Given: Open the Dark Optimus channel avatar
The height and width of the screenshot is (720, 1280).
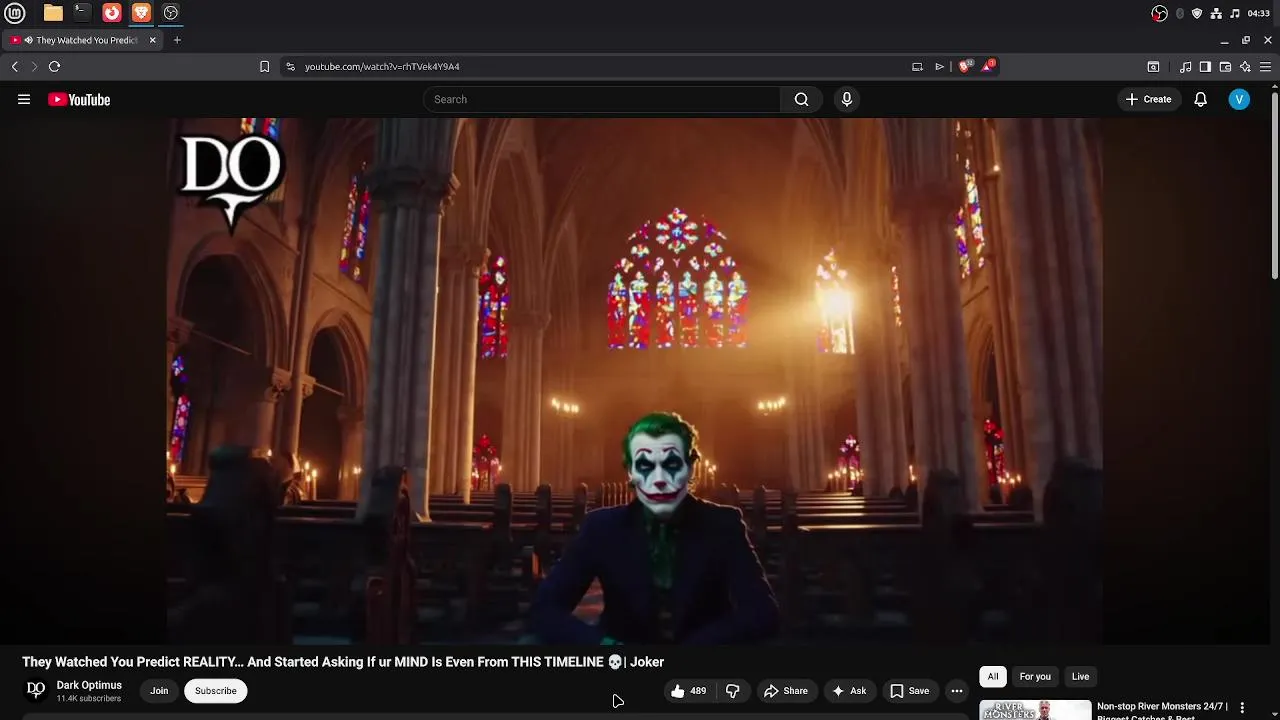Looking at the screenshot, I should pos(36,690).
